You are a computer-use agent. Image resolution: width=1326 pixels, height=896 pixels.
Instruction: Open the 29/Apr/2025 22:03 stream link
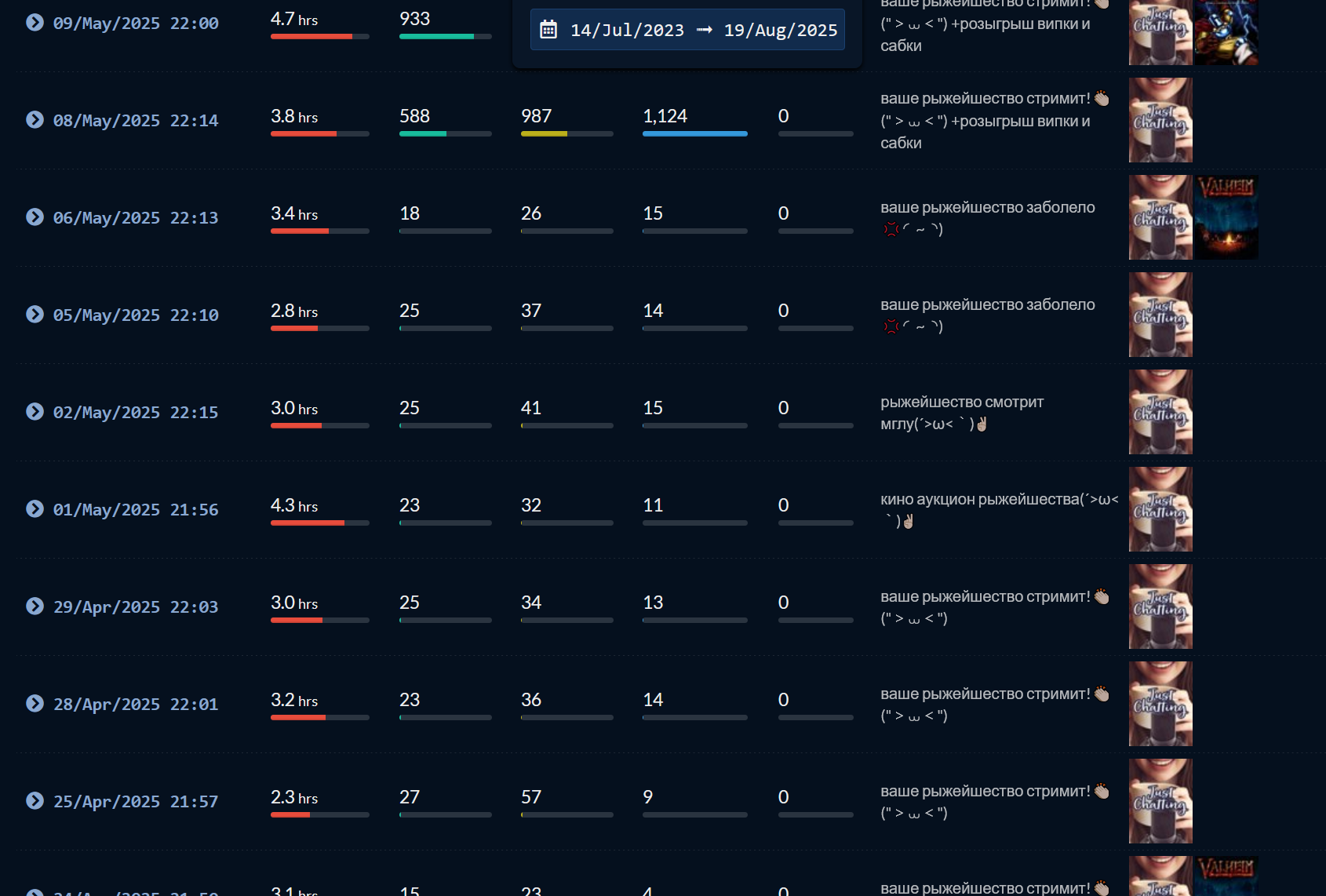tap(136, 607)
